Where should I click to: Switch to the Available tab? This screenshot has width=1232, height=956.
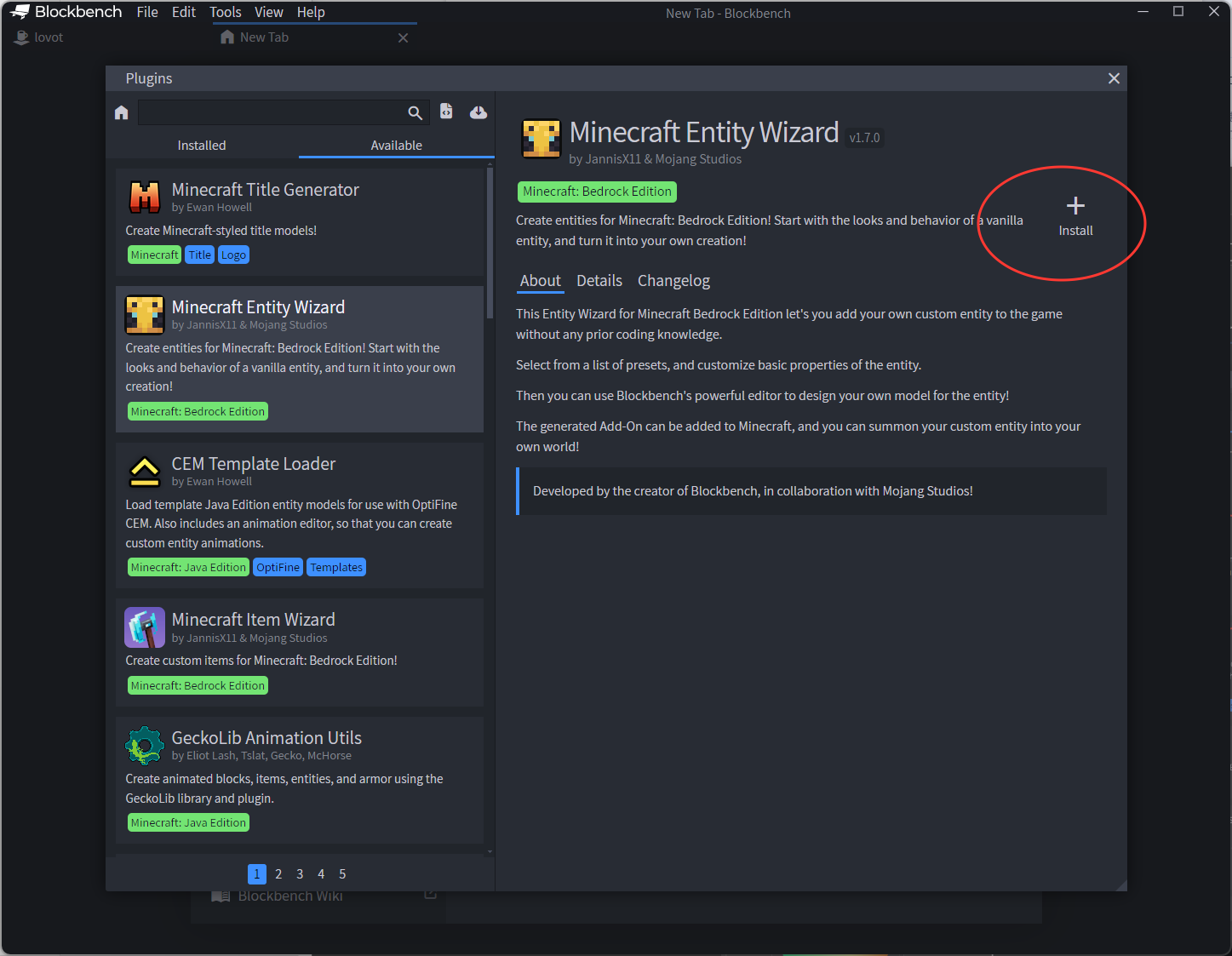(x=397, y=146)
